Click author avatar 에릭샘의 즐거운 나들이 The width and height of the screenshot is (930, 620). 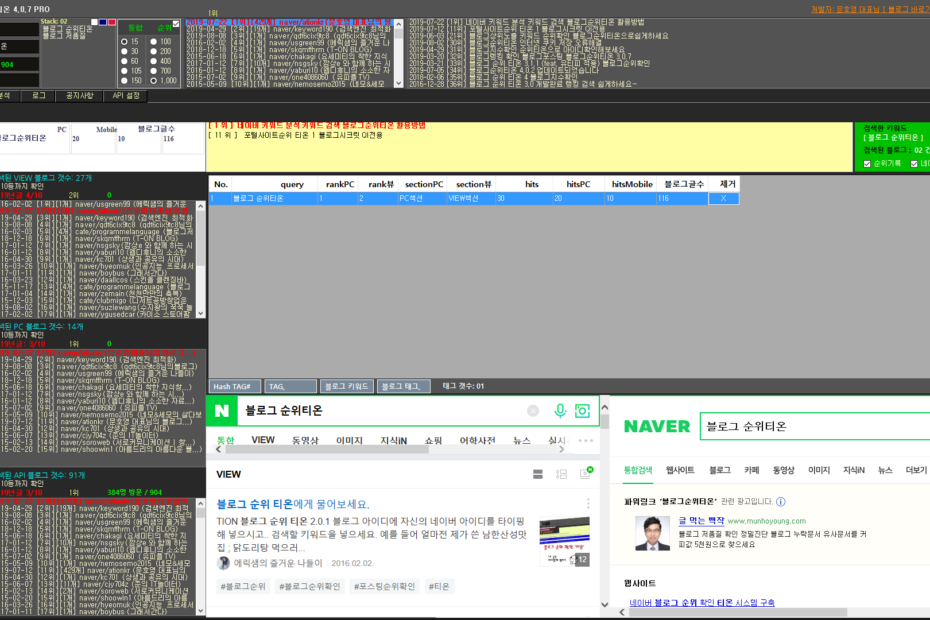223,563
